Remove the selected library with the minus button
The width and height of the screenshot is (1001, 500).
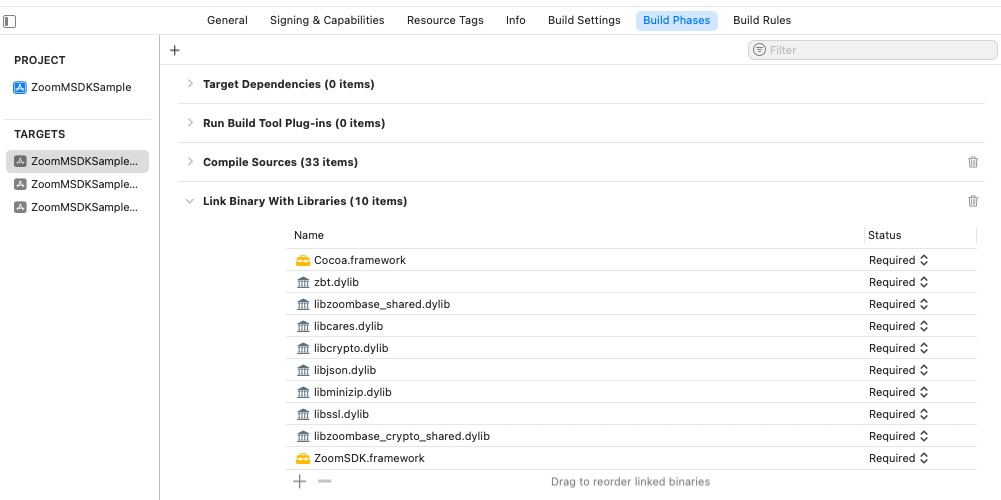pos(324,481)
